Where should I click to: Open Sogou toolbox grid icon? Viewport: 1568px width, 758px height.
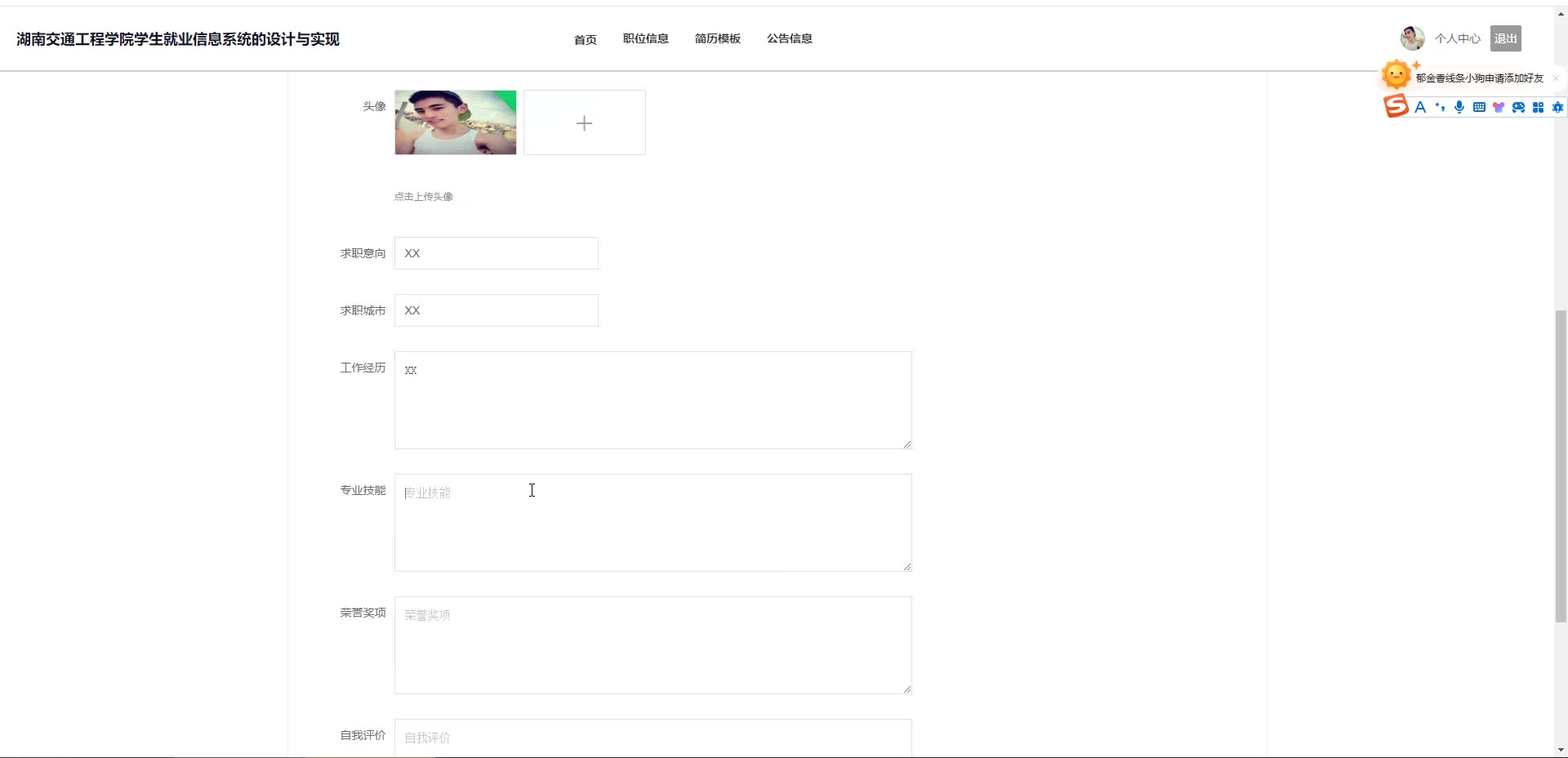point(1538,107)
